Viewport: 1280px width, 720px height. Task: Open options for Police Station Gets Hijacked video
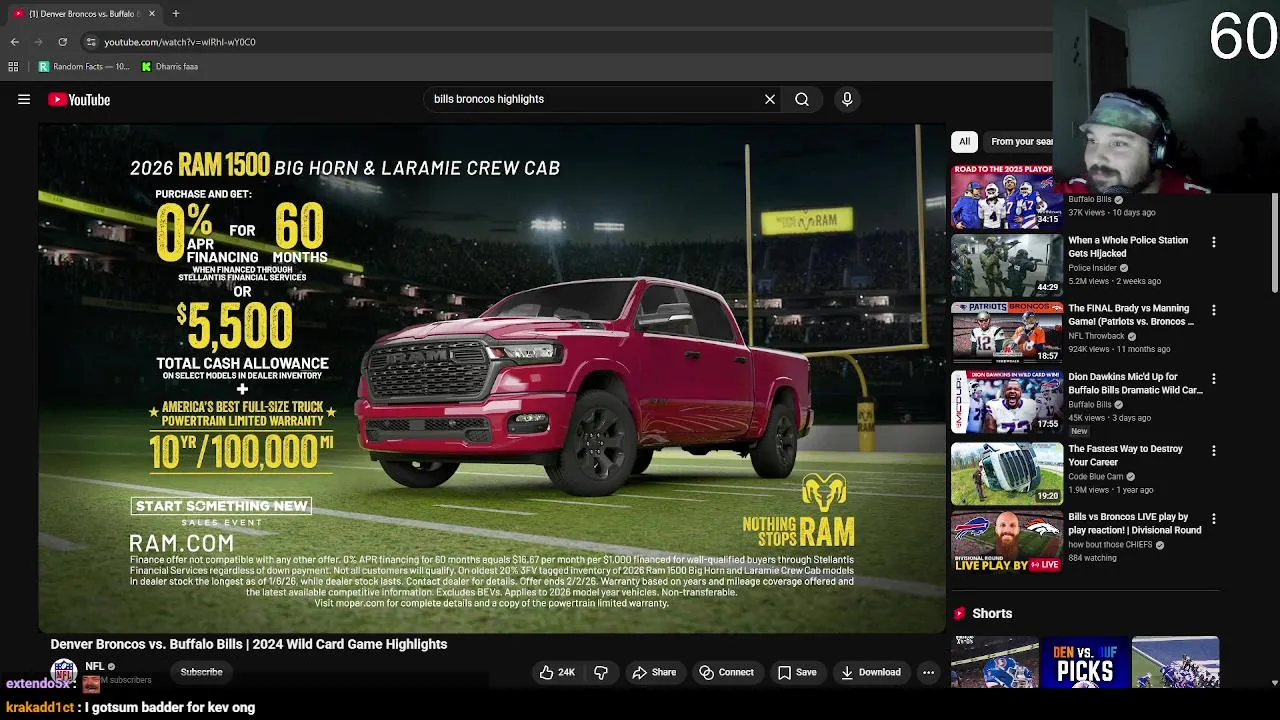[x=1213, y=242]
